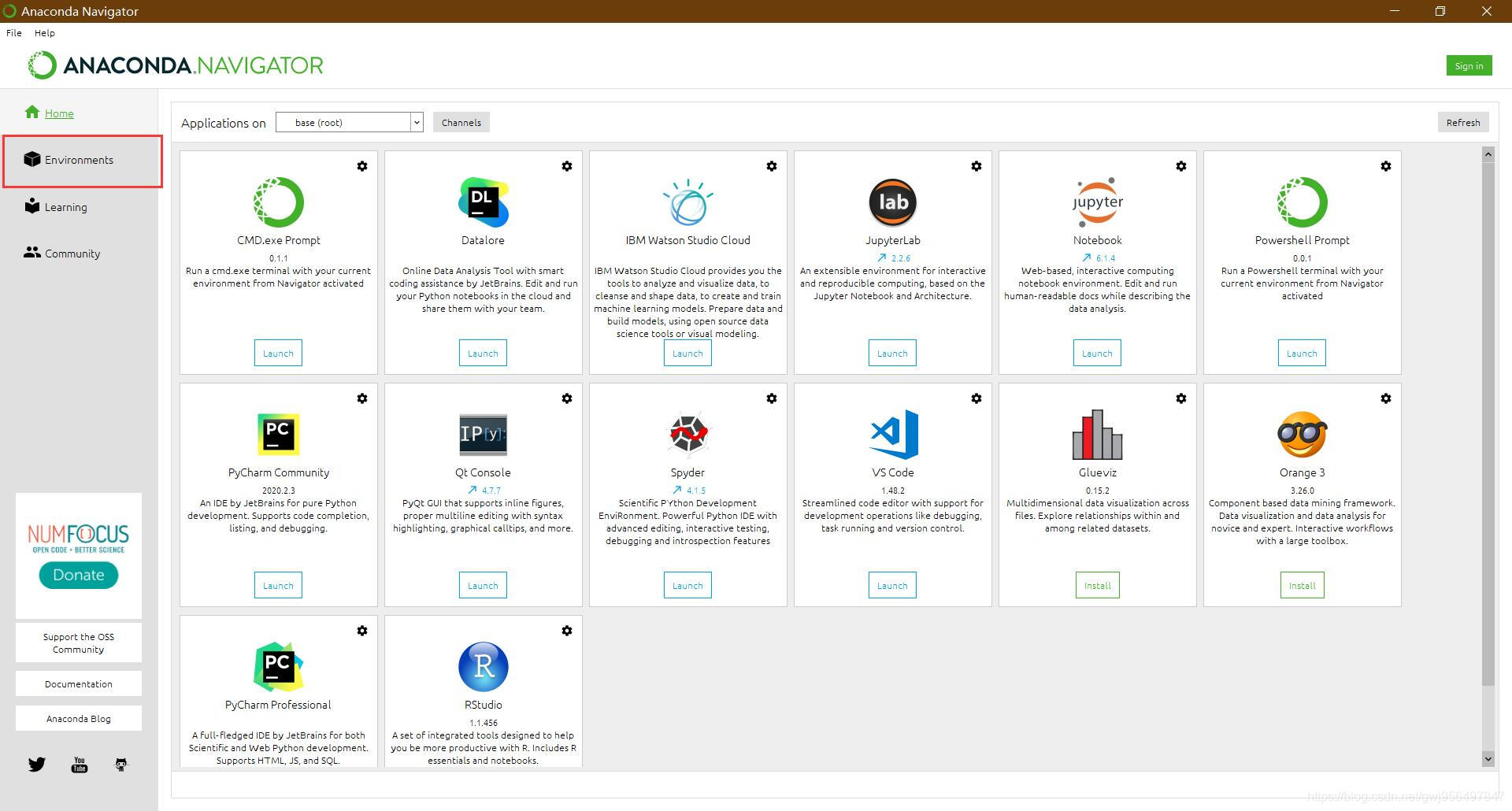Open settings gear on Notebook card

[x=1181, y=166]
